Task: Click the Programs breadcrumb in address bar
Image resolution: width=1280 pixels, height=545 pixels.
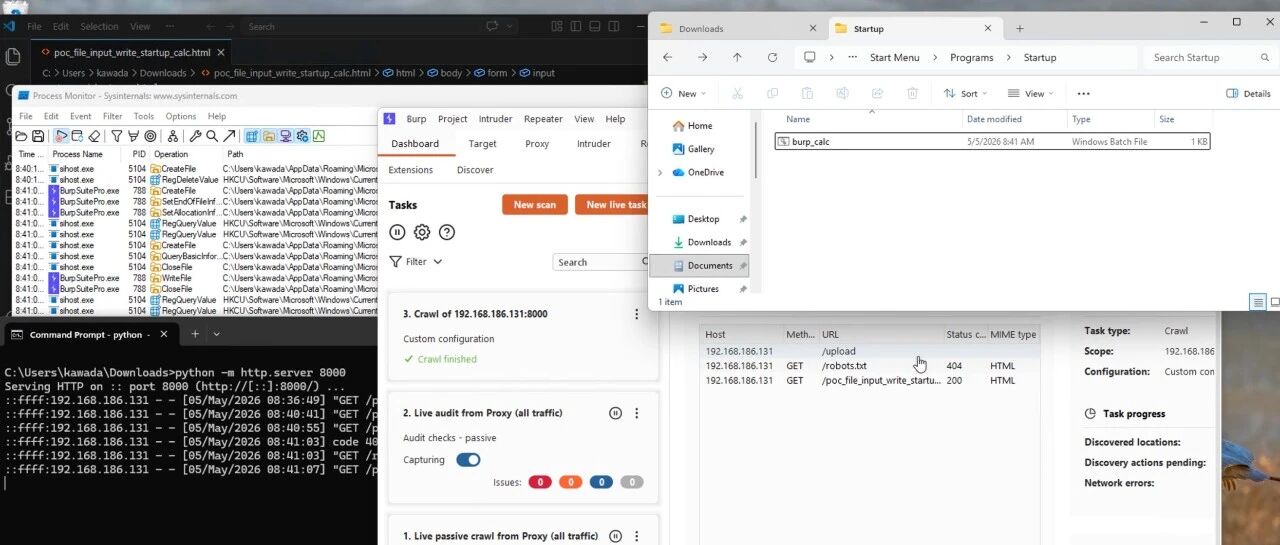Action: [x=972, y=57]
